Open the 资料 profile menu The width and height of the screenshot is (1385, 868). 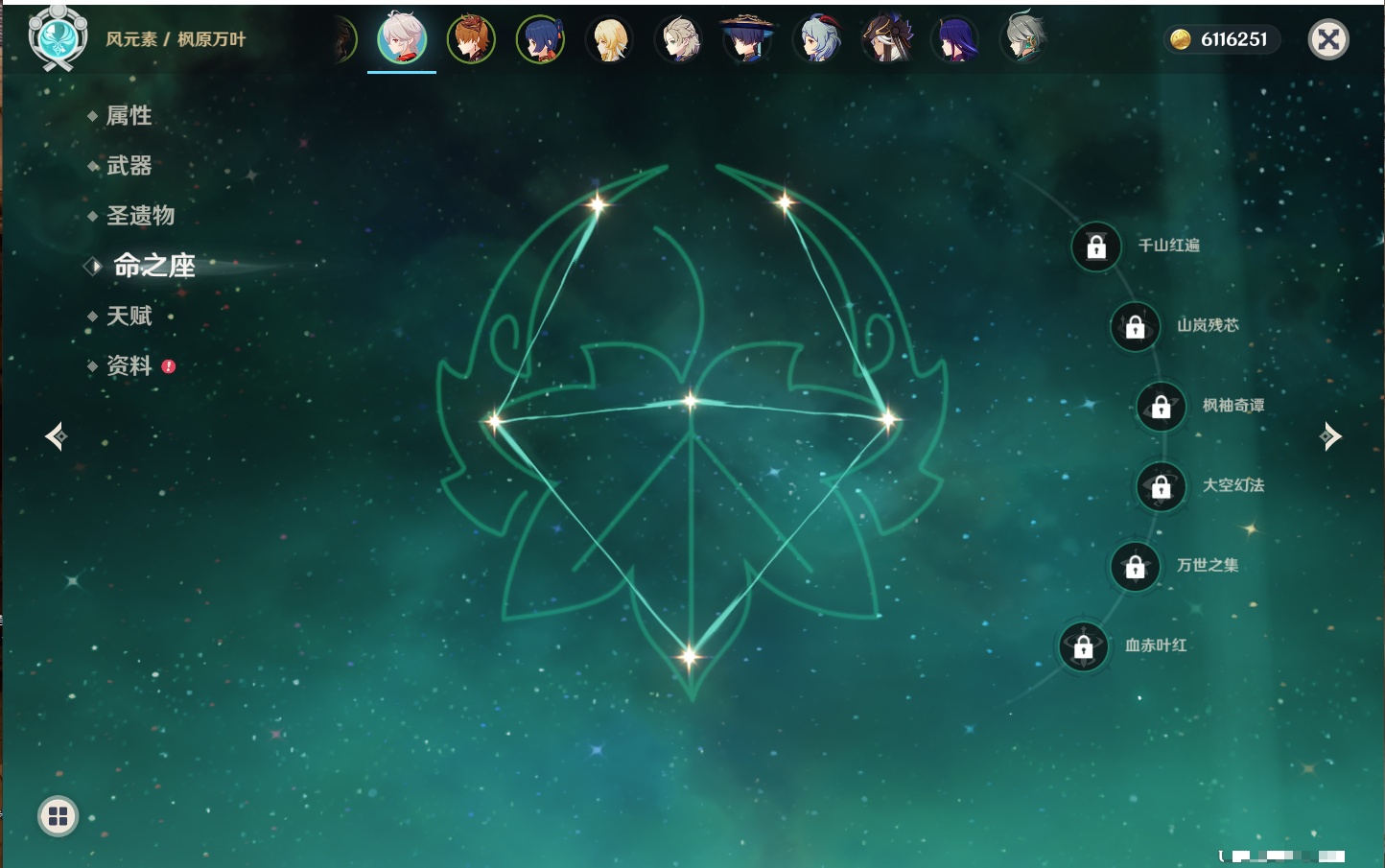tap(129, 365)
